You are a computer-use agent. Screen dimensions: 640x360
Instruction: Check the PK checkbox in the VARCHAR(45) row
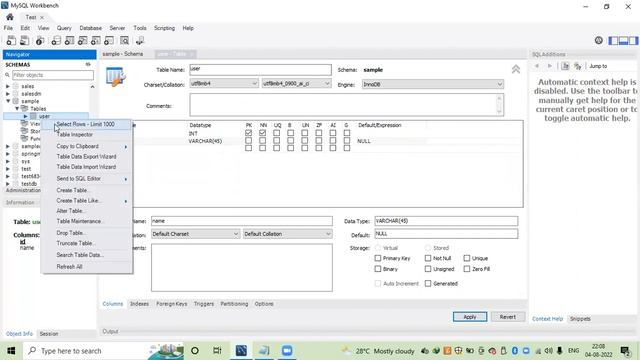(x=249, y=141)
